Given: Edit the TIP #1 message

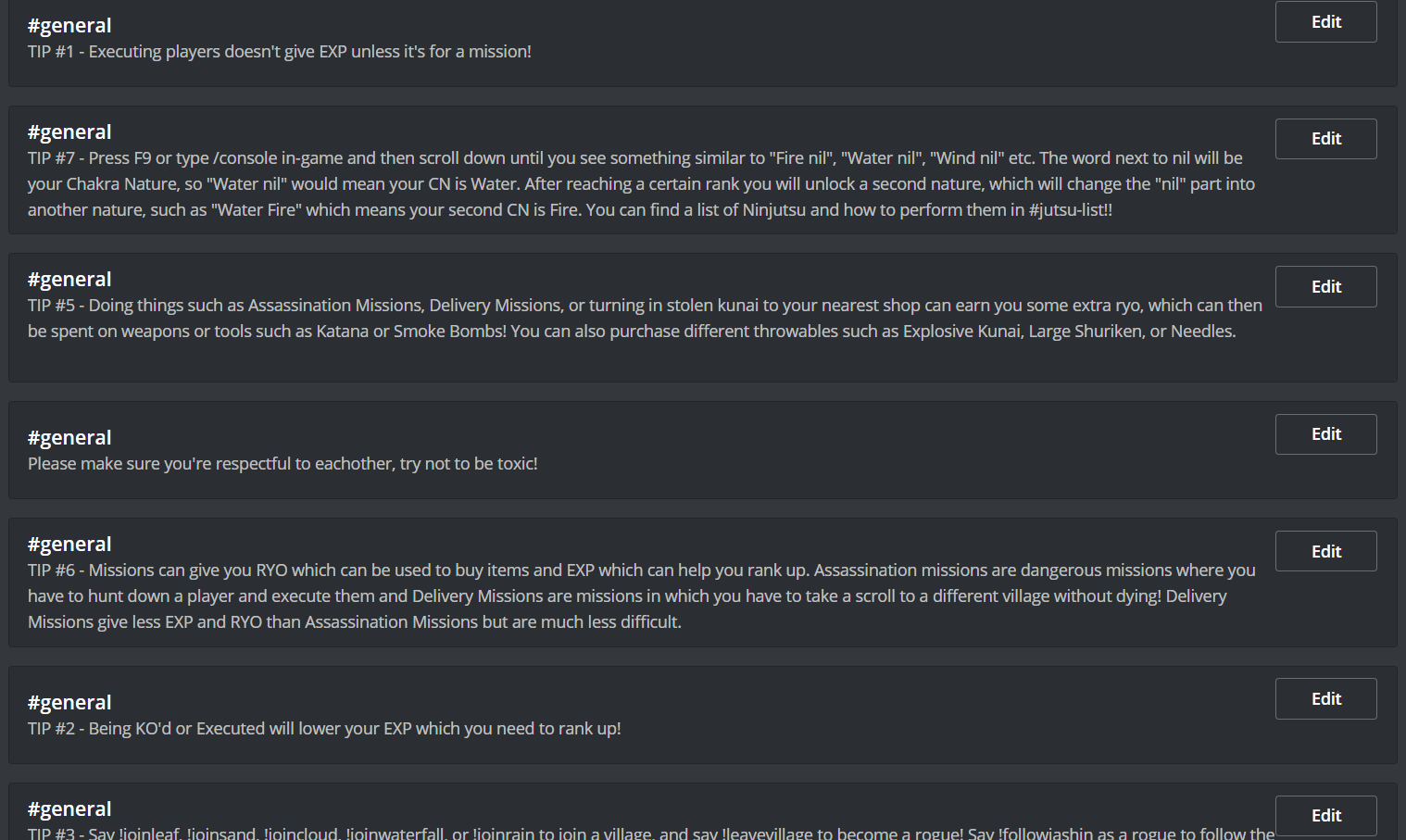Looking at the screenshot, I should [1325, 22].
